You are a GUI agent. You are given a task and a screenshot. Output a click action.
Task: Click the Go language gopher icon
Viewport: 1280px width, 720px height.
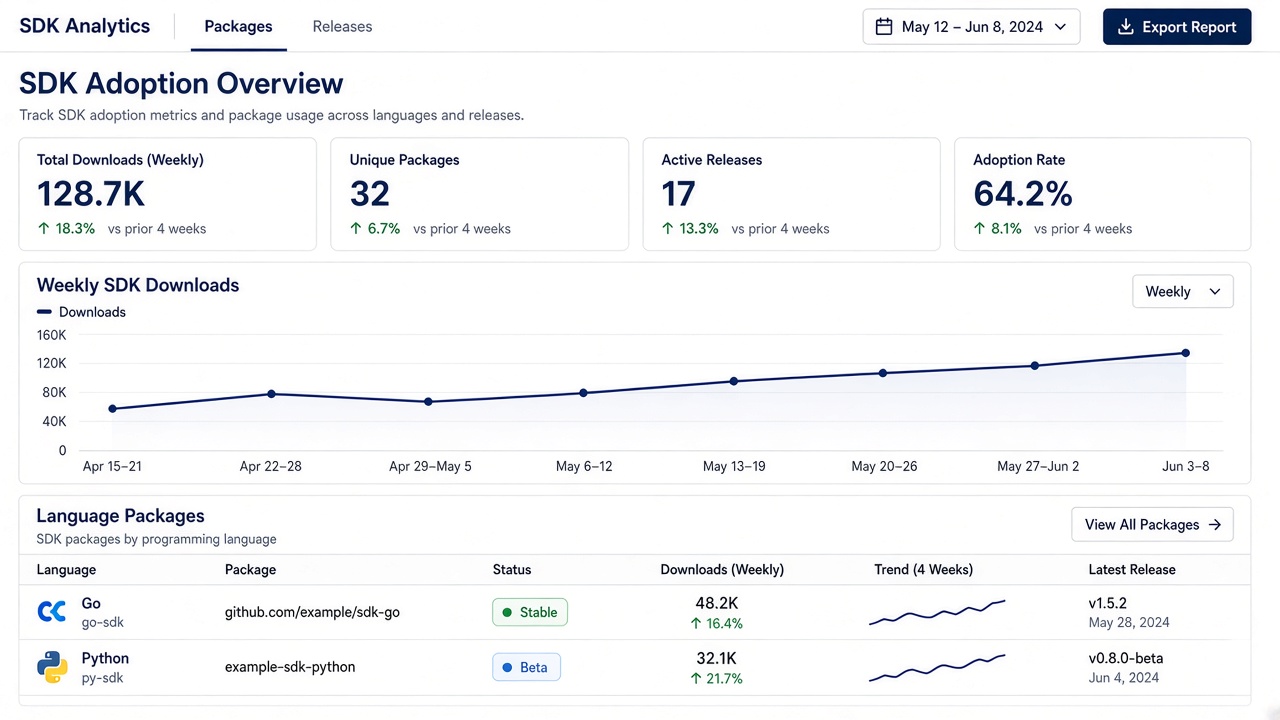click(x=52, y=612)
